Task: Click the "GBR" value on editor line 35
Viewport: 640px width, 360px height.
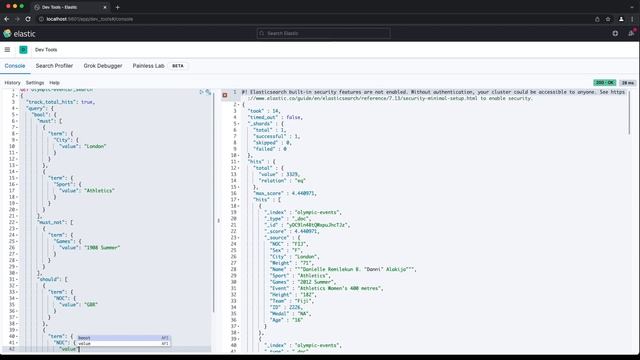Action: [91, 304]
